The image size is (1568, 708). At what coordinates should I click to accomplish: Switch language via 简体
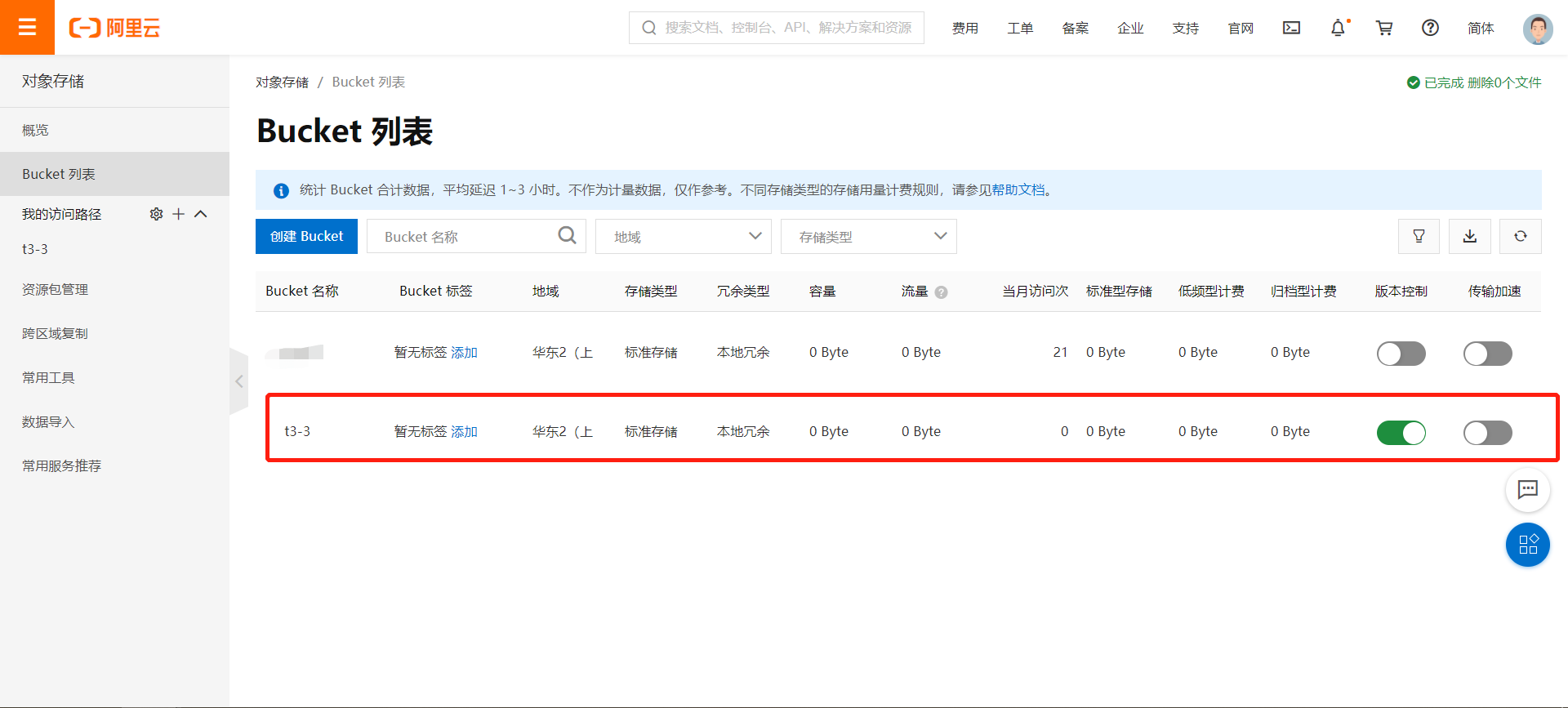point(1481,28)
